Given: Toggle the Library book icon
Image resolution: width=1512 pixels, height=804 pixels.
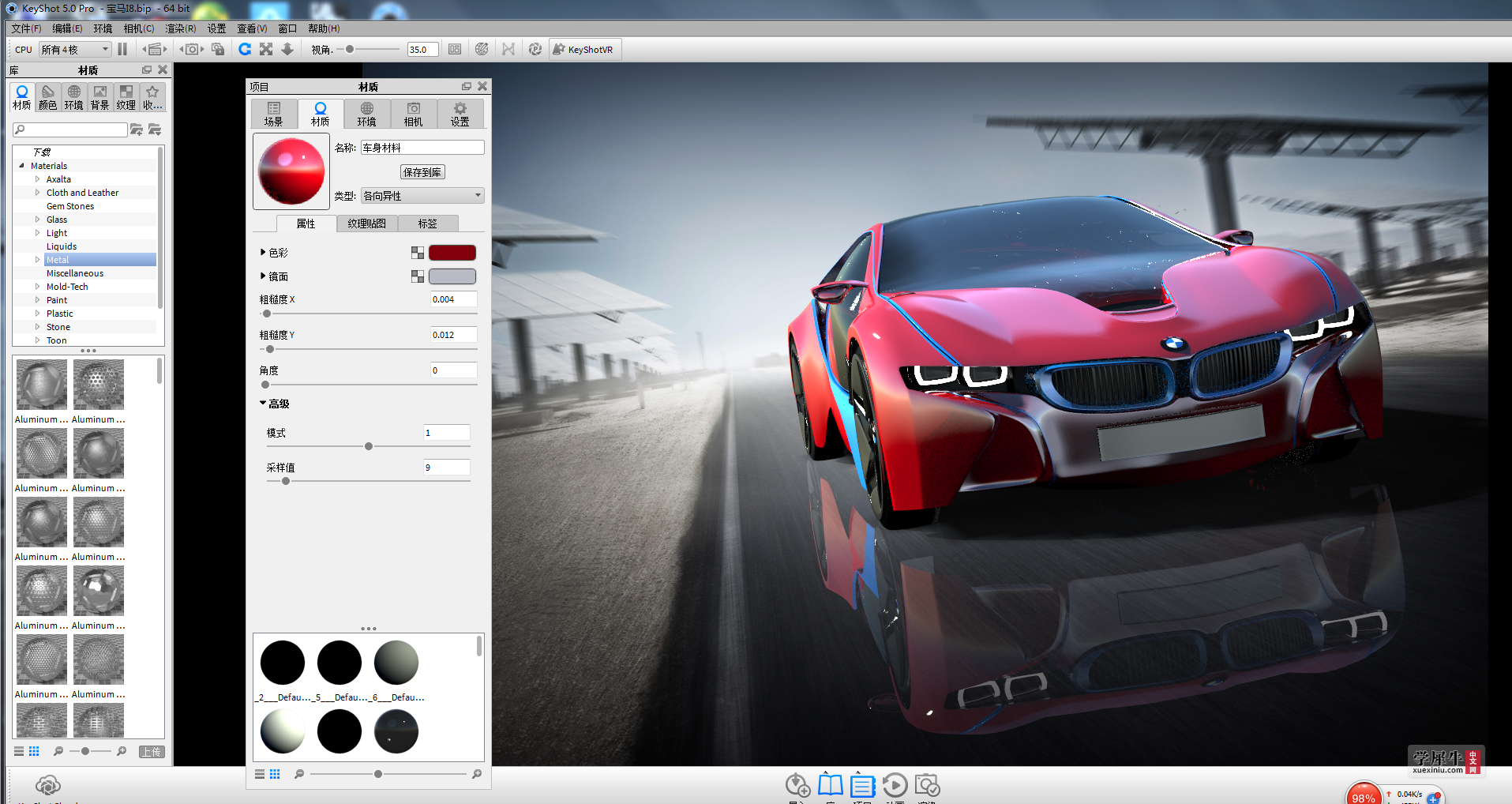Looking at the screenshot, I should tap(830, 785).
